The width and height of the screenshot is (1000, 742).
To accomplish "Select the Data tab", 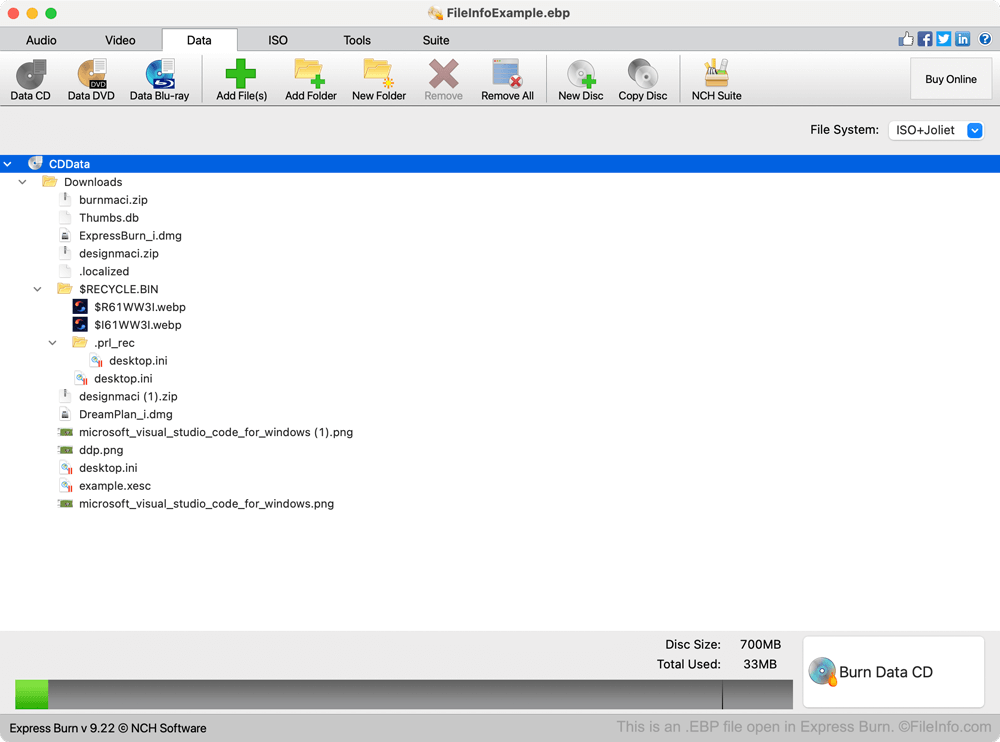I will point(199,40).
